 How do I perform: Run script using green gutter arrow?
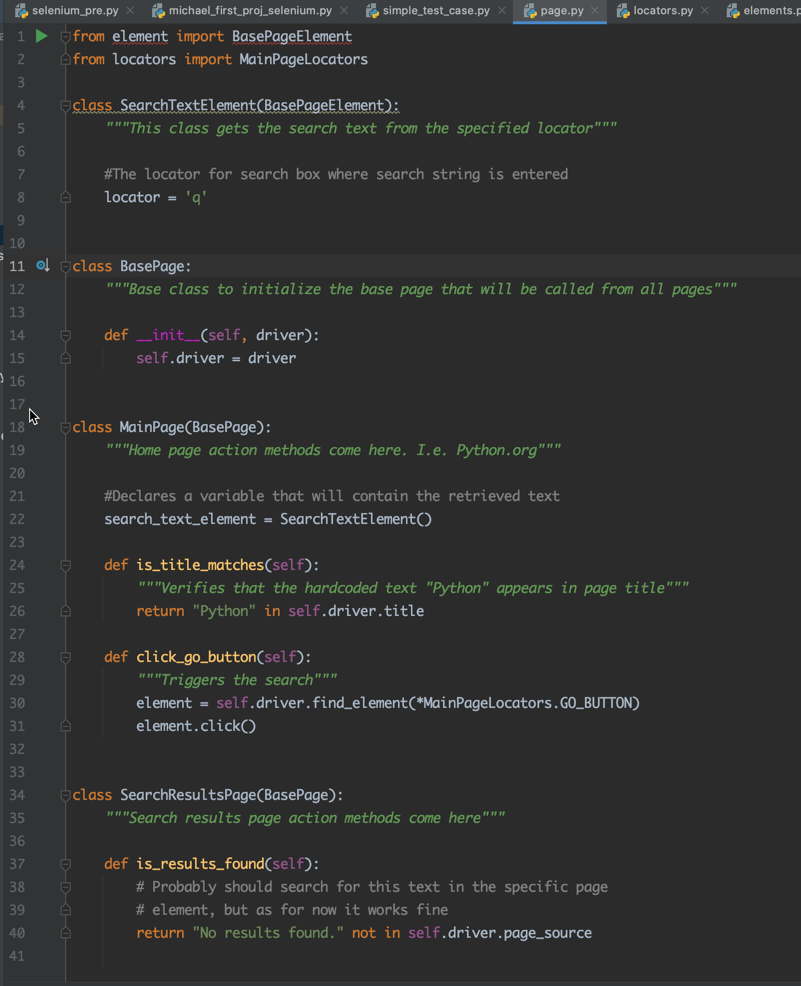pyautogui.click(x=41, y=36)
